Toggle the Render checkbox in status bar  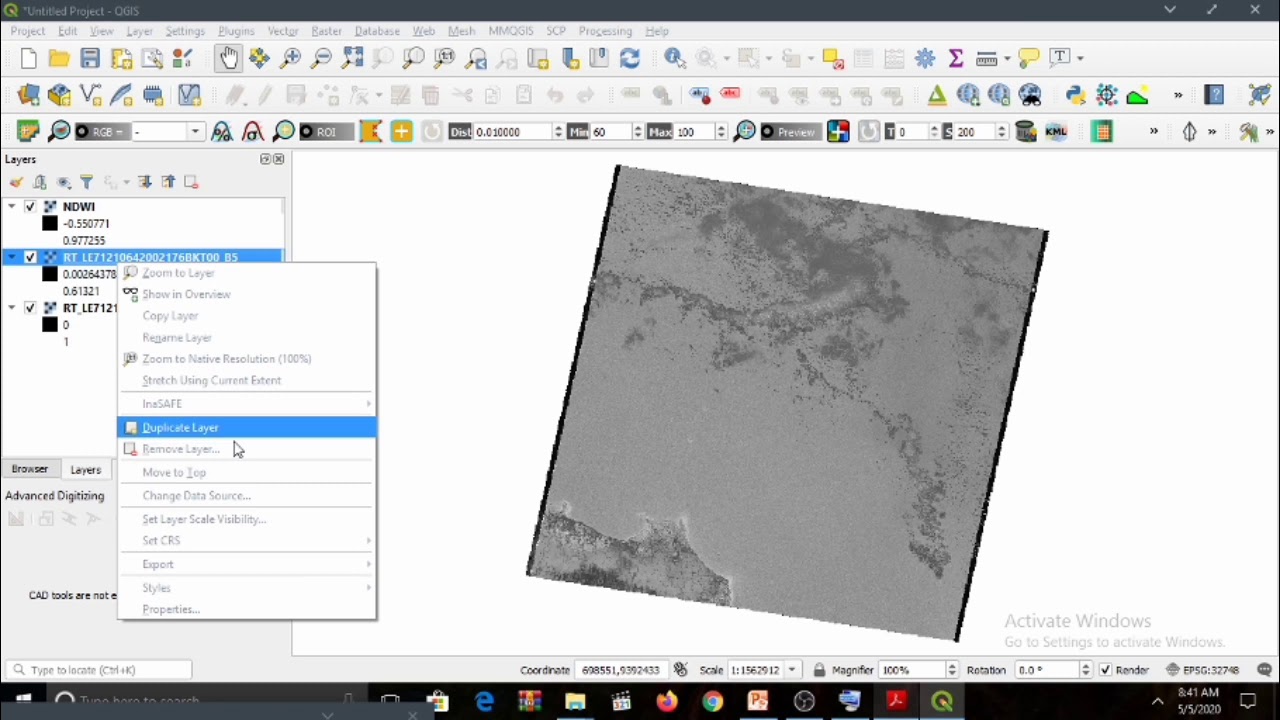[1106, 670]
